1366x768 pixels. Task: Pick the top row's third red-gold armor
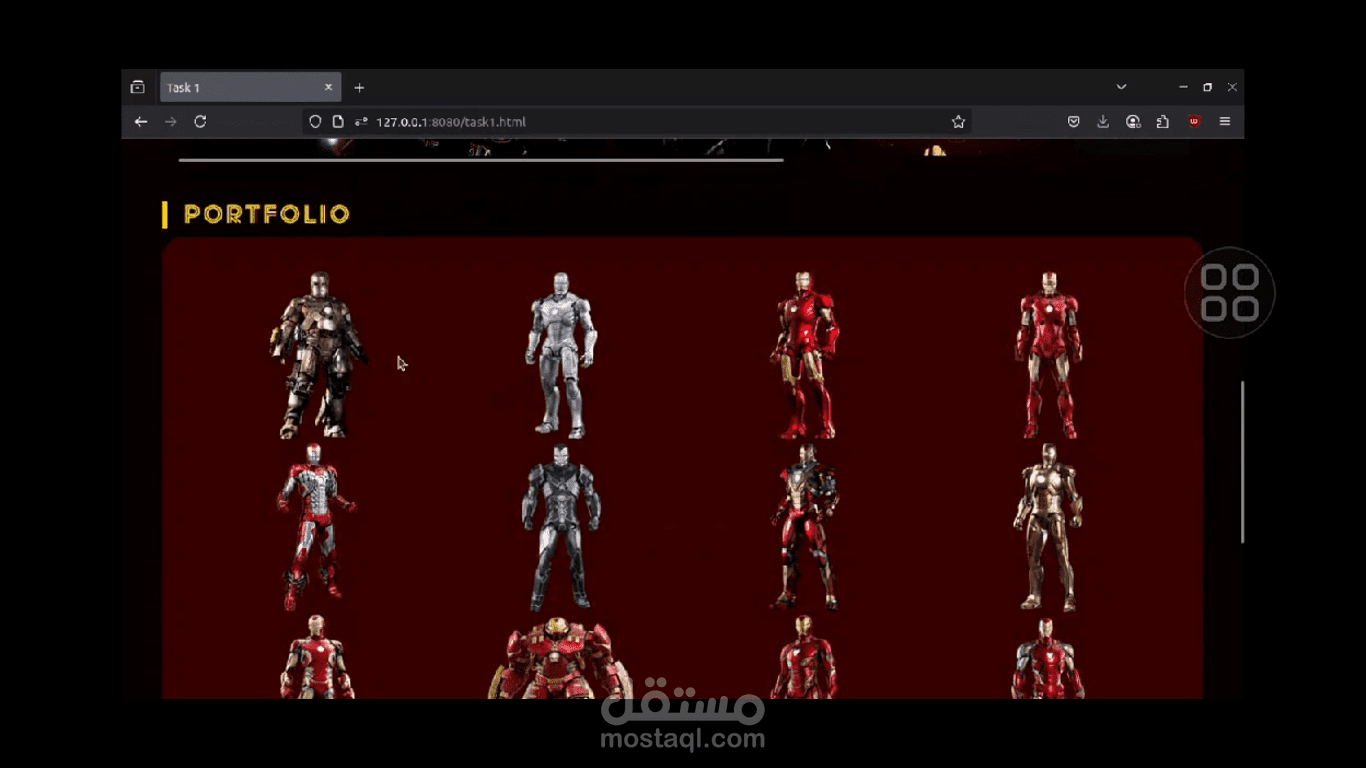pyautogui.click(x=804, y=355)
